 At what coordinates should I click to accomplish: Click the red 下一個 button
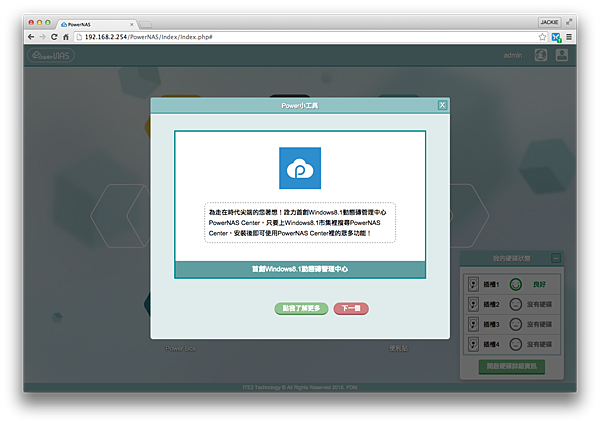(351, 308)
